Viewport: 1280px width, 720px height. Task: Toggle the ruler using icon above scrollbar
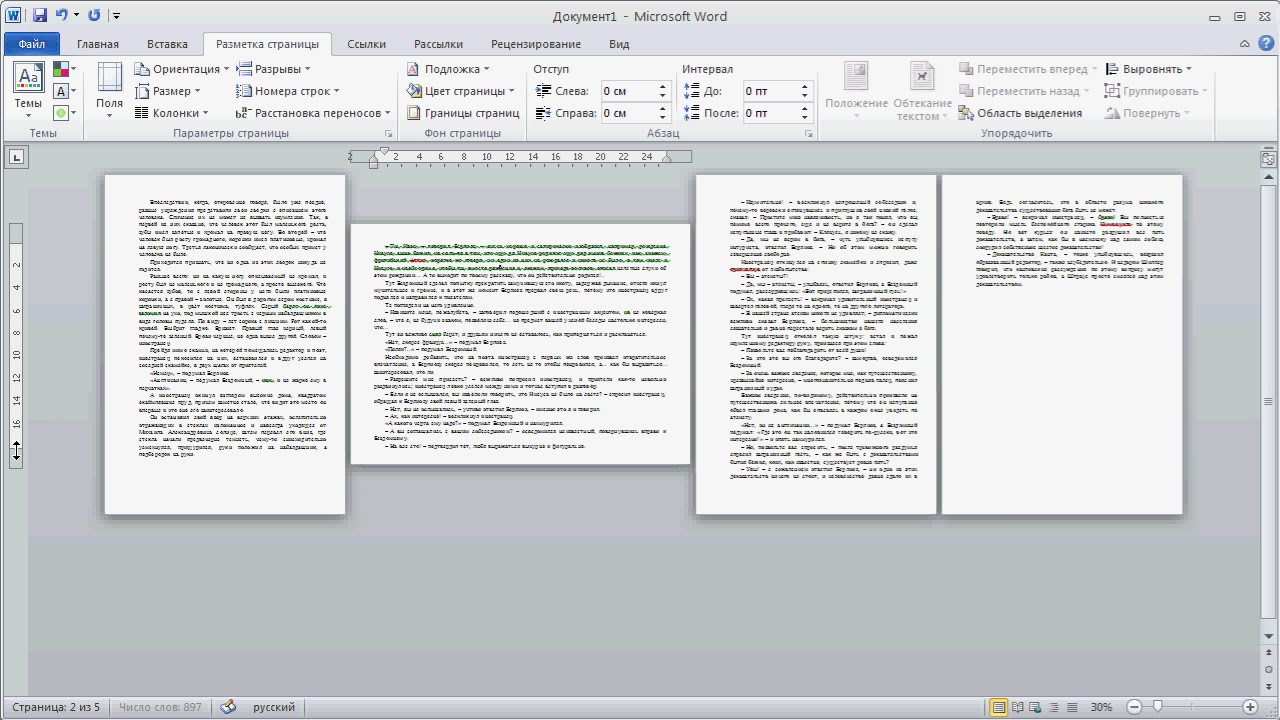click(1269, 157)
